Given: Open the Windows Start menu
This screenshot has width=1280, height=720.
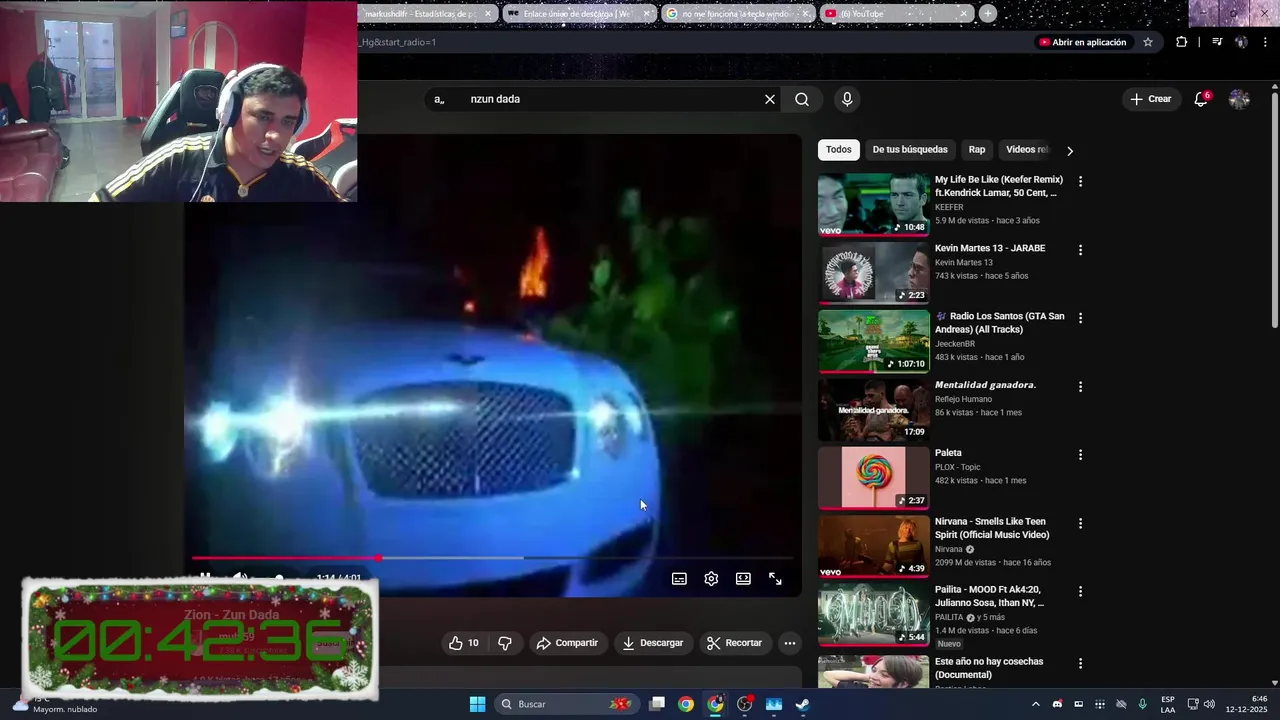Looking at the screenshot, I should coord(477,704).
